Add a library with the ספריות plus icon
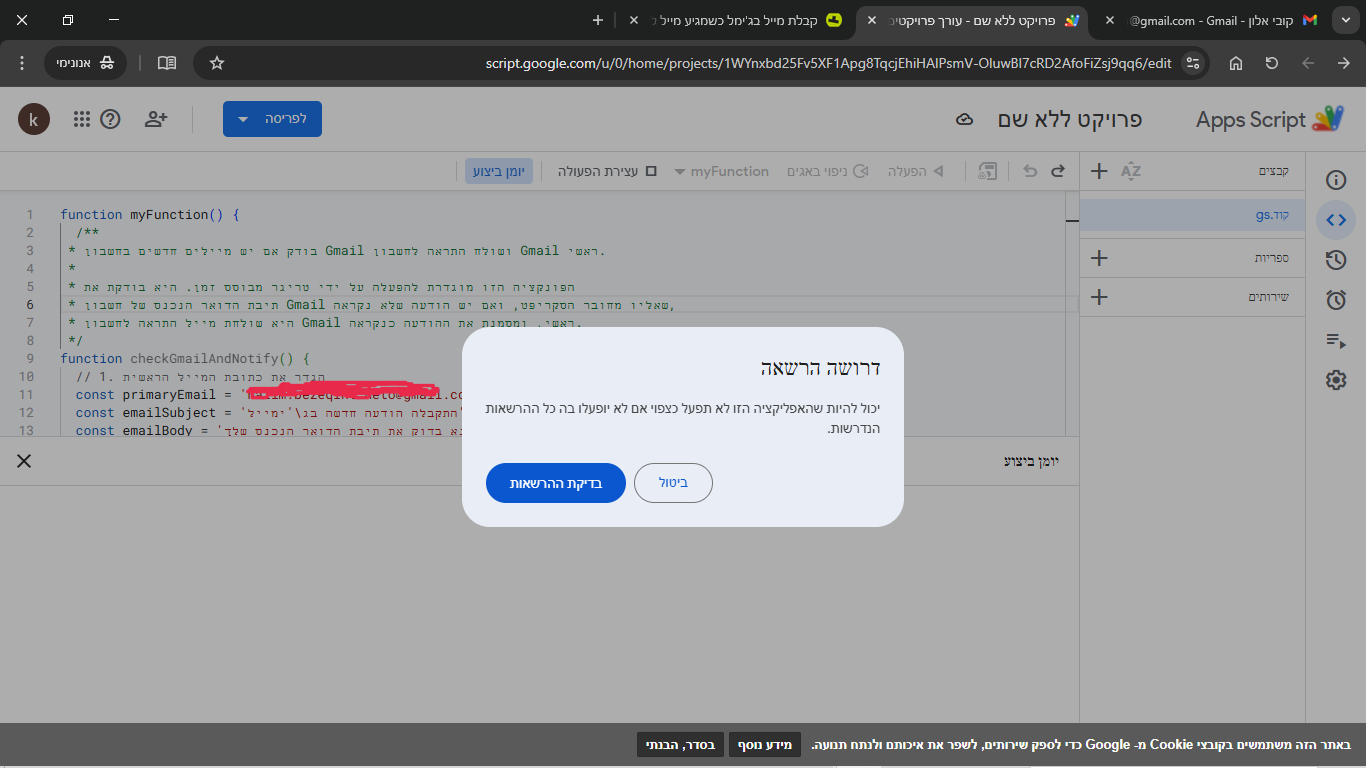 pyautogui.click(x=1099, y=258)
